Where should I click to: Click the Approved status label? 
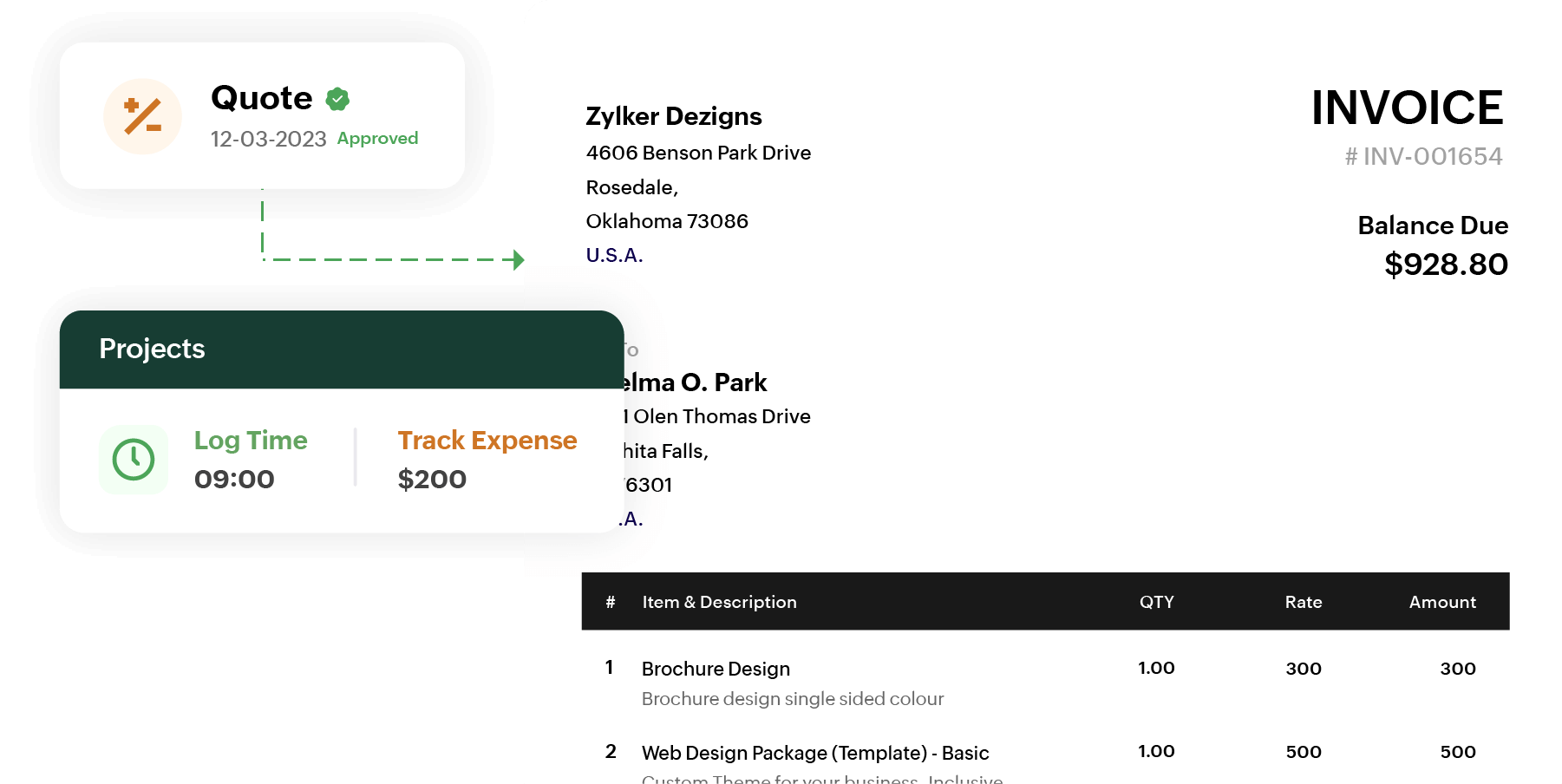(377, 139)
